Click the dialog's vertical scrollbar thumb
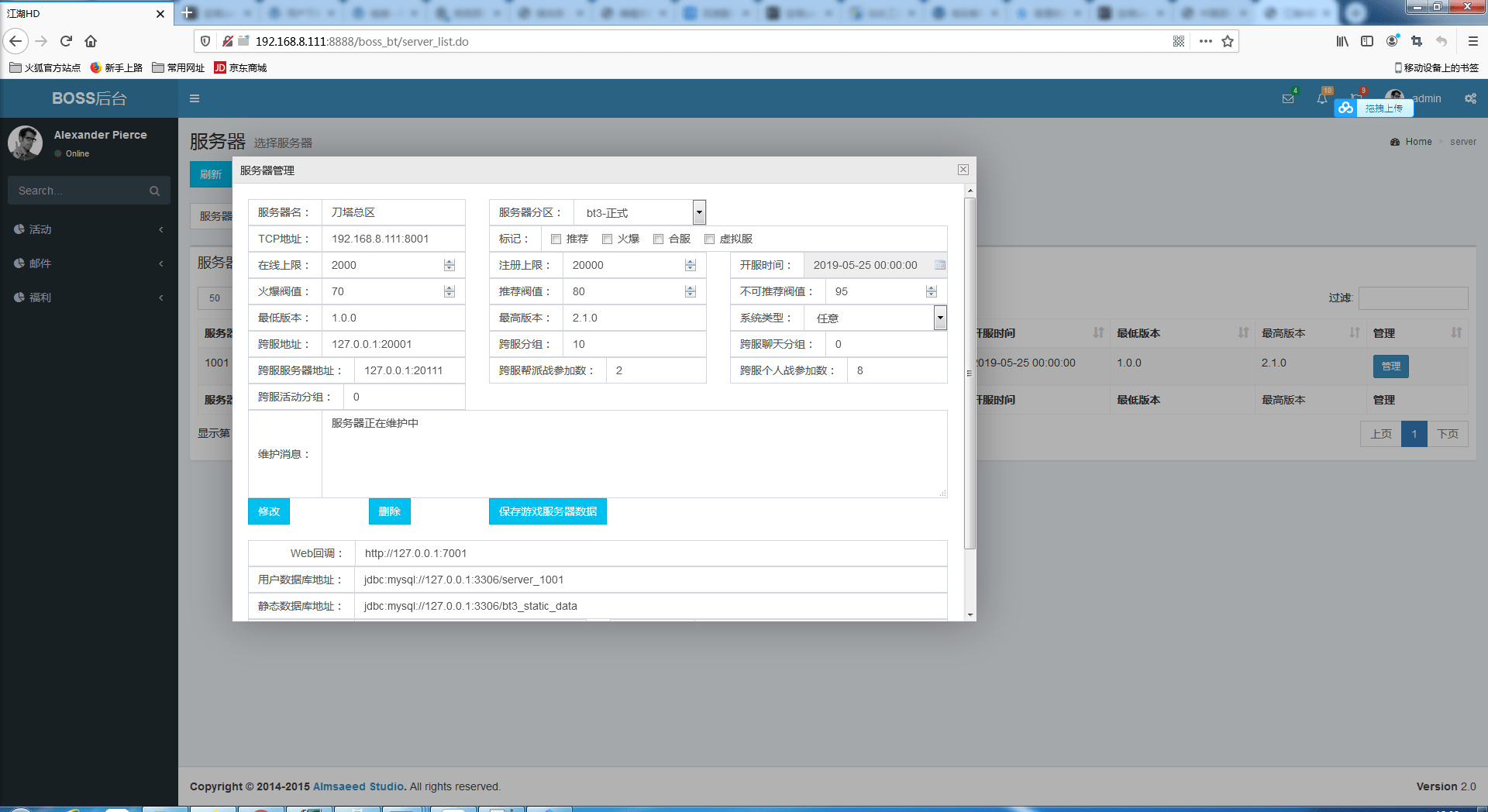The image size is (1488, 812). pyautogui.click(x=970, y=373)
